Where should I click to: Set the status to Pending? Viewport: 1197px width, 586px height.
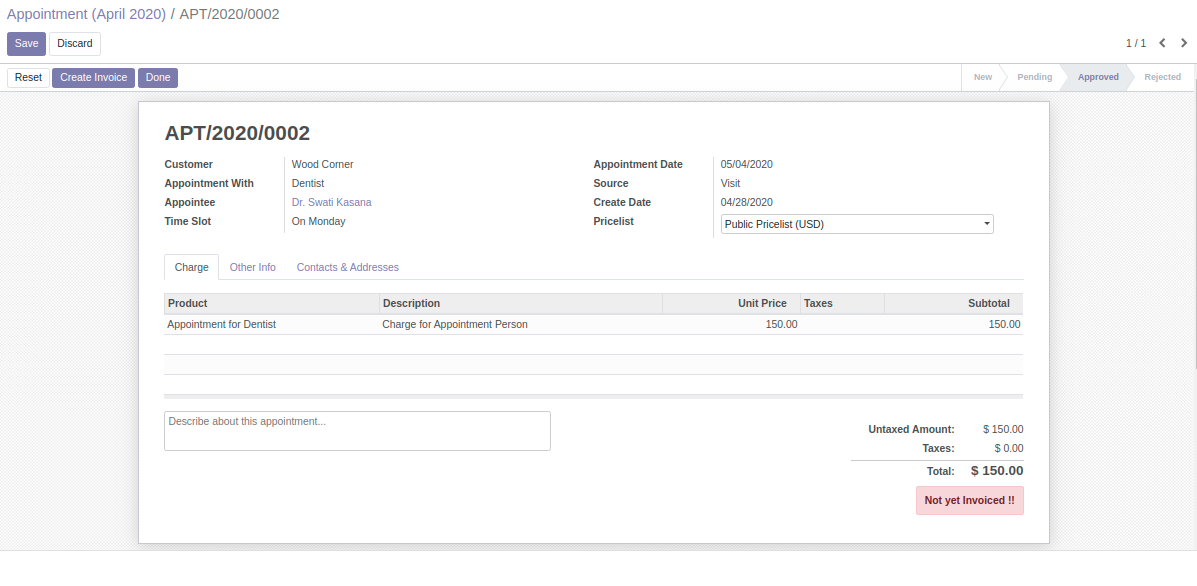click(x=1034, y=77)
